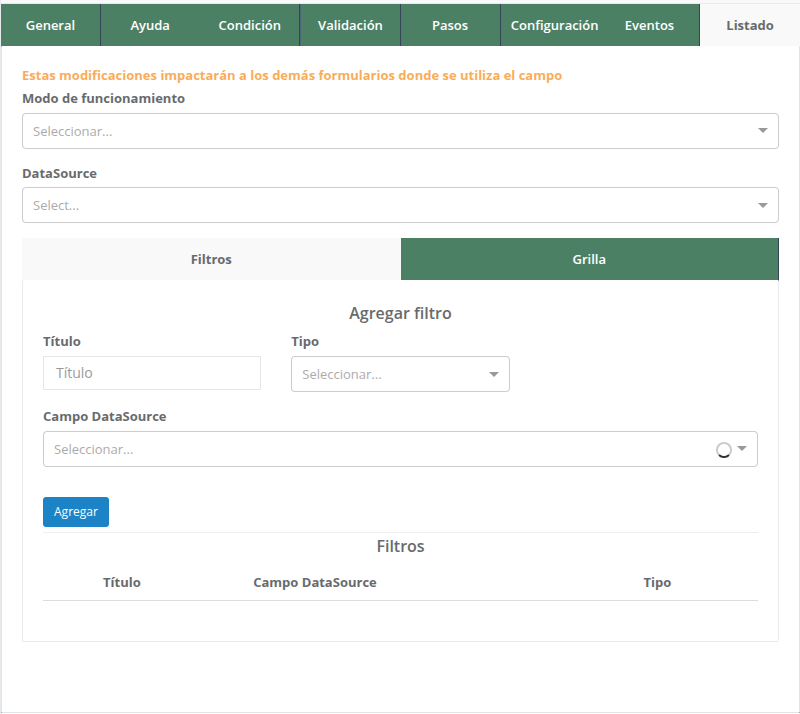Viewport: 800px width, 714px height.
Task: Expand the Tipo dropdown
Action: coord(390,374)
